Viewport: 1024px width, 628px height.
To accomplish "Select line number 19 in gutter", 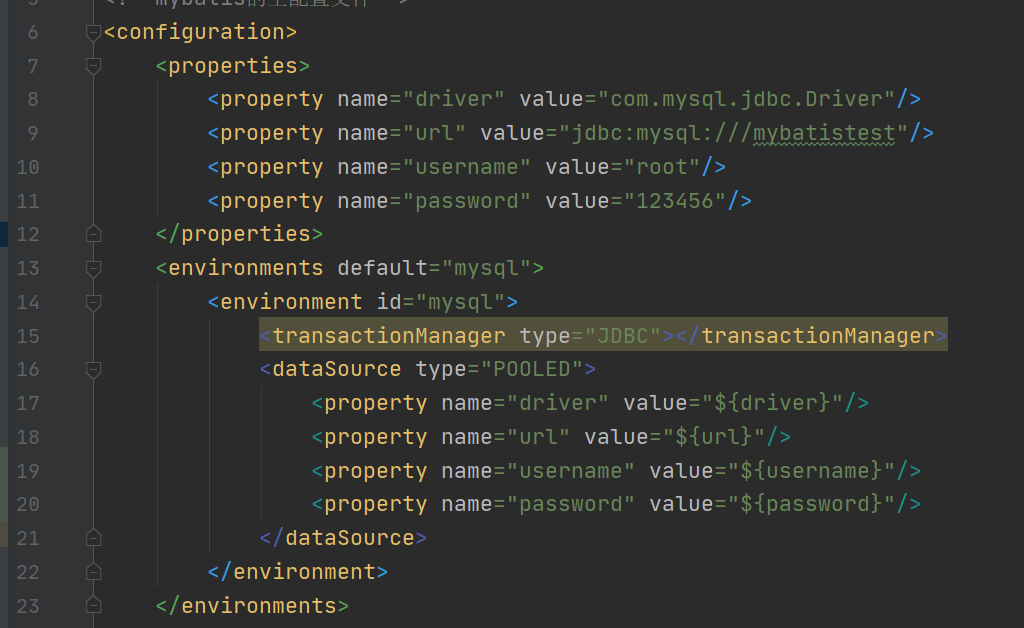I will pos(28,471).
